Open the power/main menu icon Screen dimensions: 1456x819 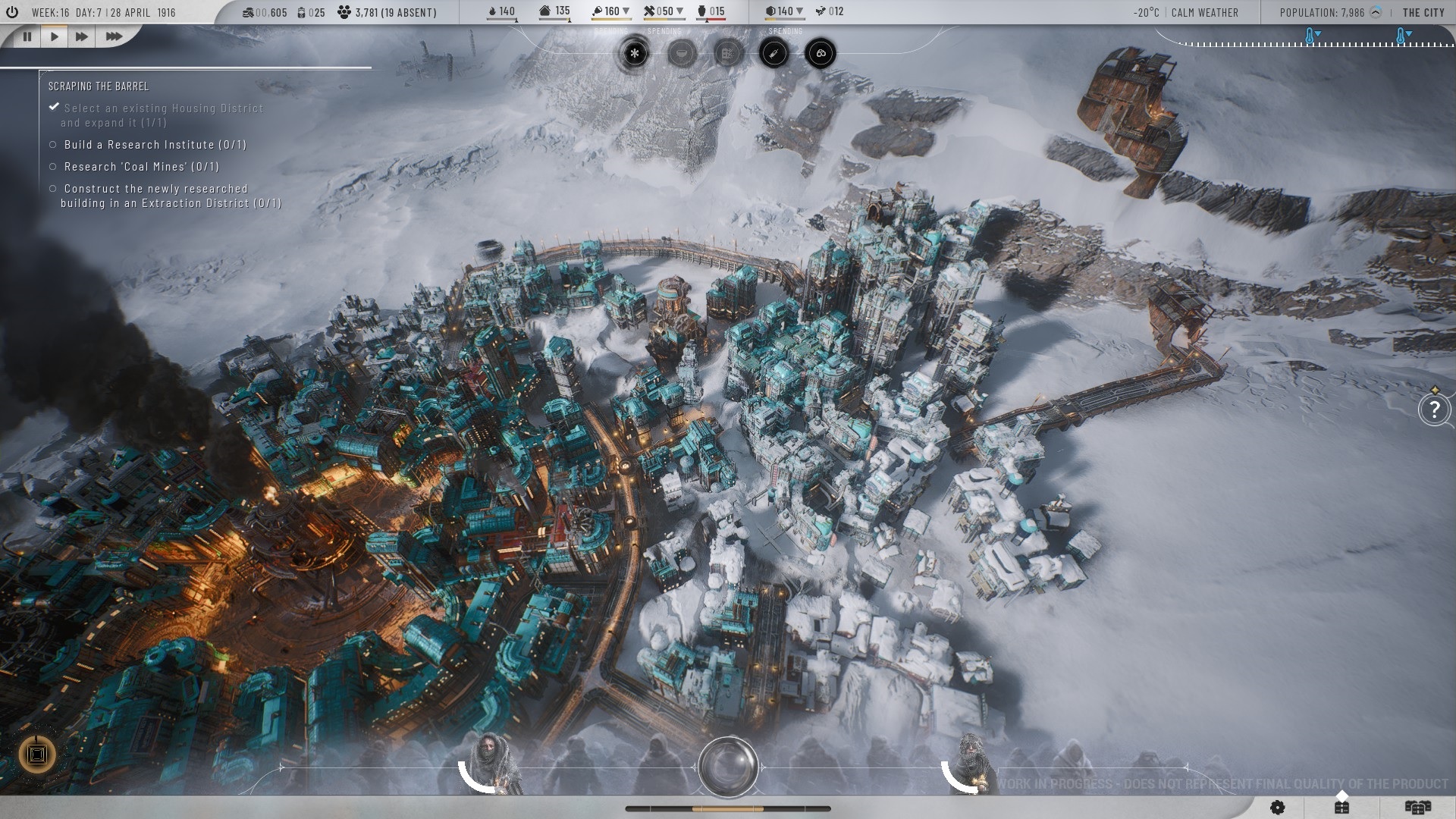pos(11,12)
